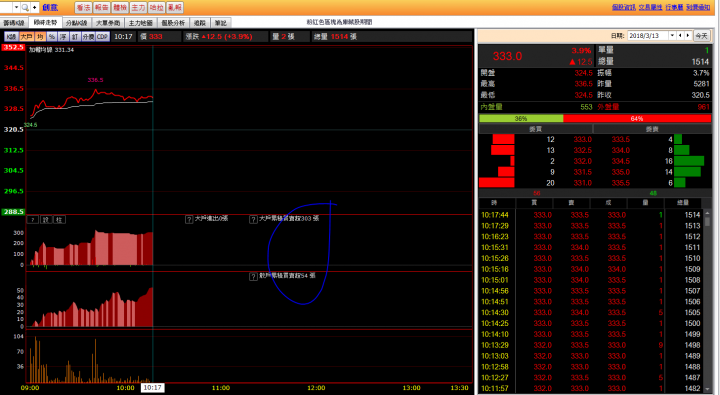
Task: Toggle the 分價 price-volume button
Action: (x=88, y=36)
